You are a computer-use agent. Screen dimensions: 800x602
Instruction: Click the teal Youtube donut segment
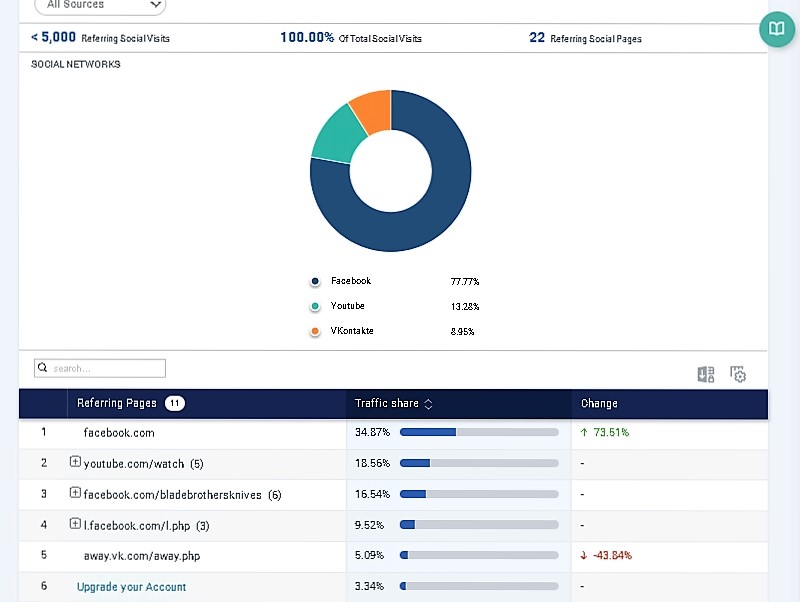[x=338, y=135]
